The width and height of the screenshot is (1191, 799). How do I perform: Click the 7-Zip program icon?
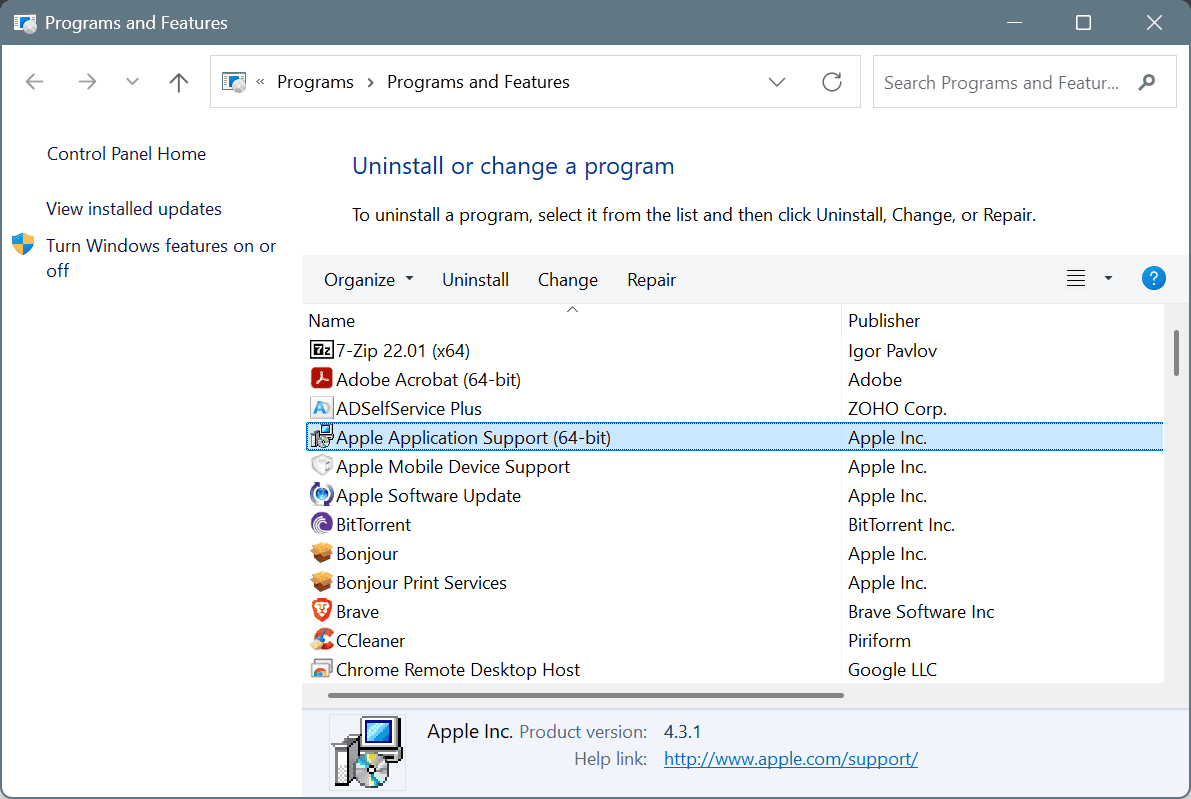pos(321,350)
